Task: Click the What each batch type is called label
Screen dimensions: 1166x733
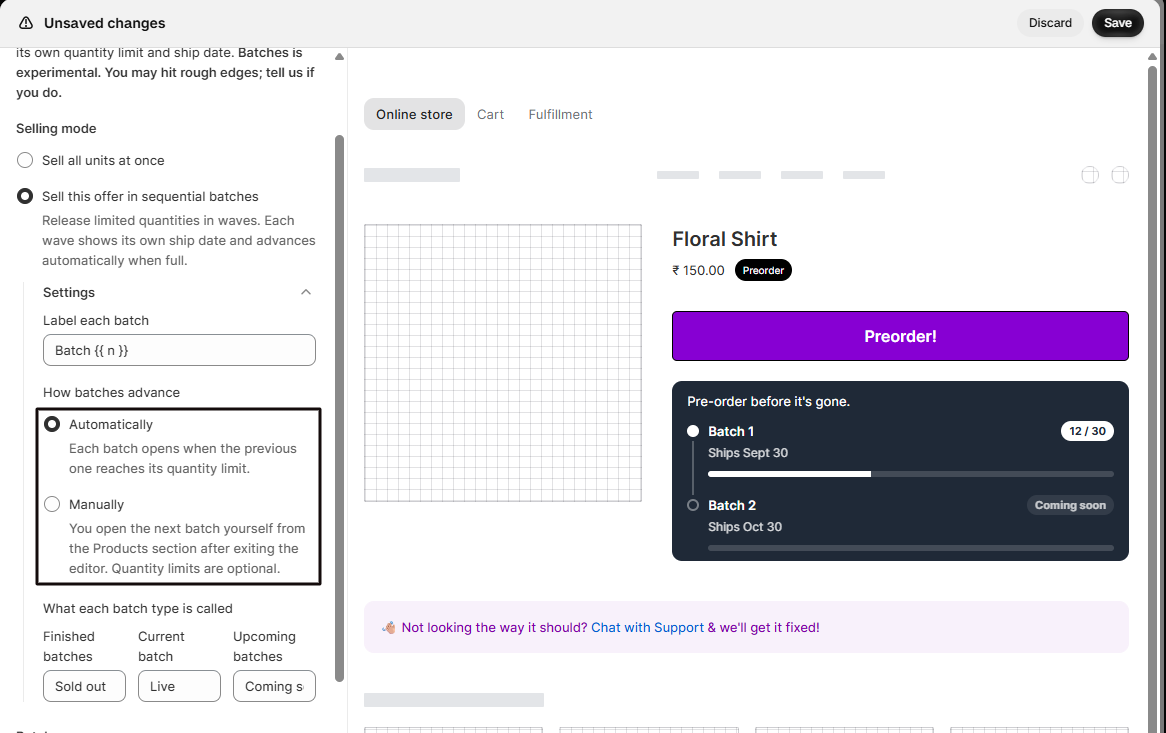Action: click(138, 609)
